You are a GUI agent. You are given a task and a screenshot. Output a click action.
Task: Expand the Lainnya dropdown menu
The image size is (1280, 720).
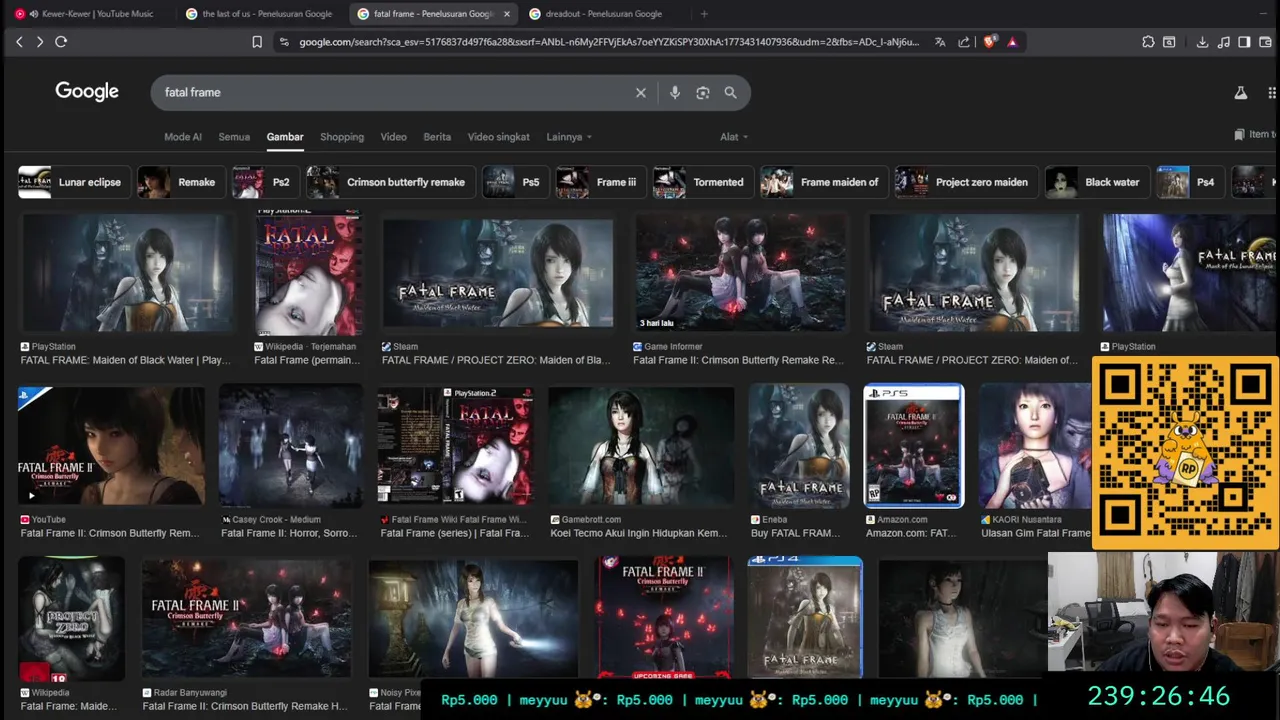click(x=569, y=137)
